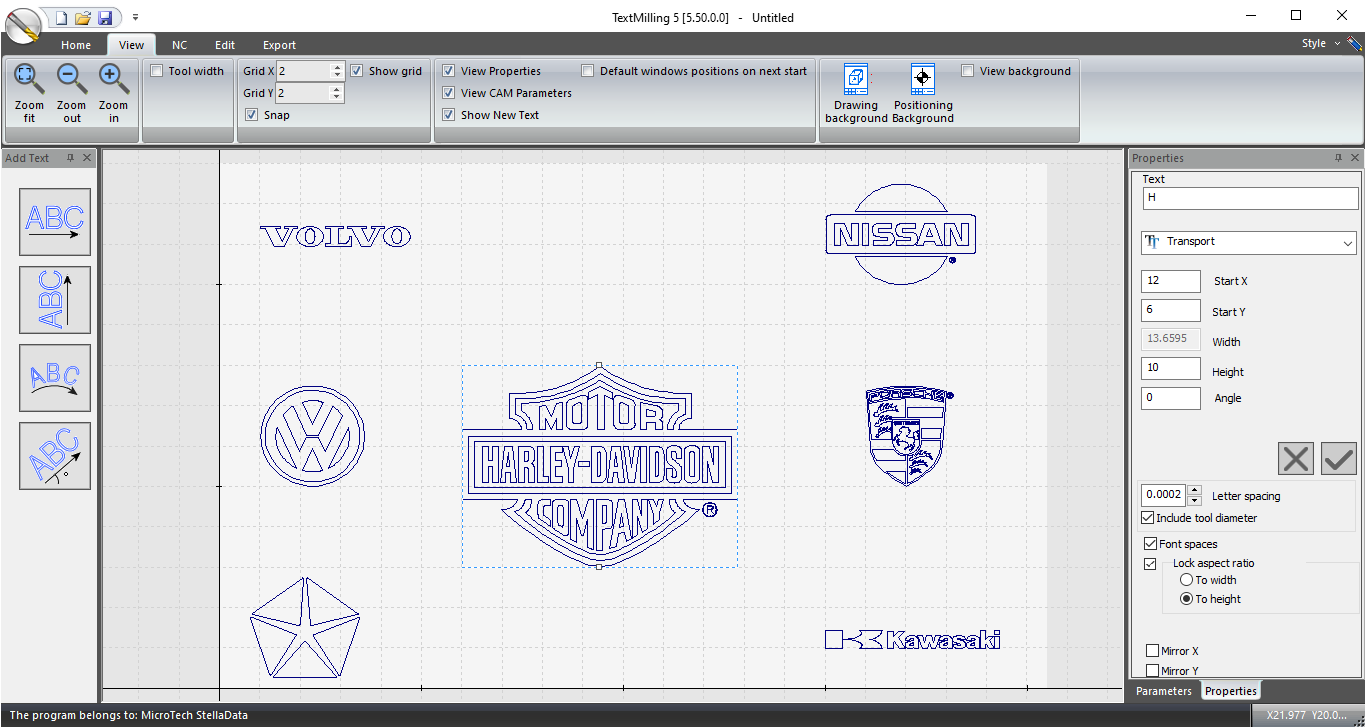Image resolution: width=1365 pixels, height=727 pixels.
Task: Click the Height input field
Action: (1171, 368)
